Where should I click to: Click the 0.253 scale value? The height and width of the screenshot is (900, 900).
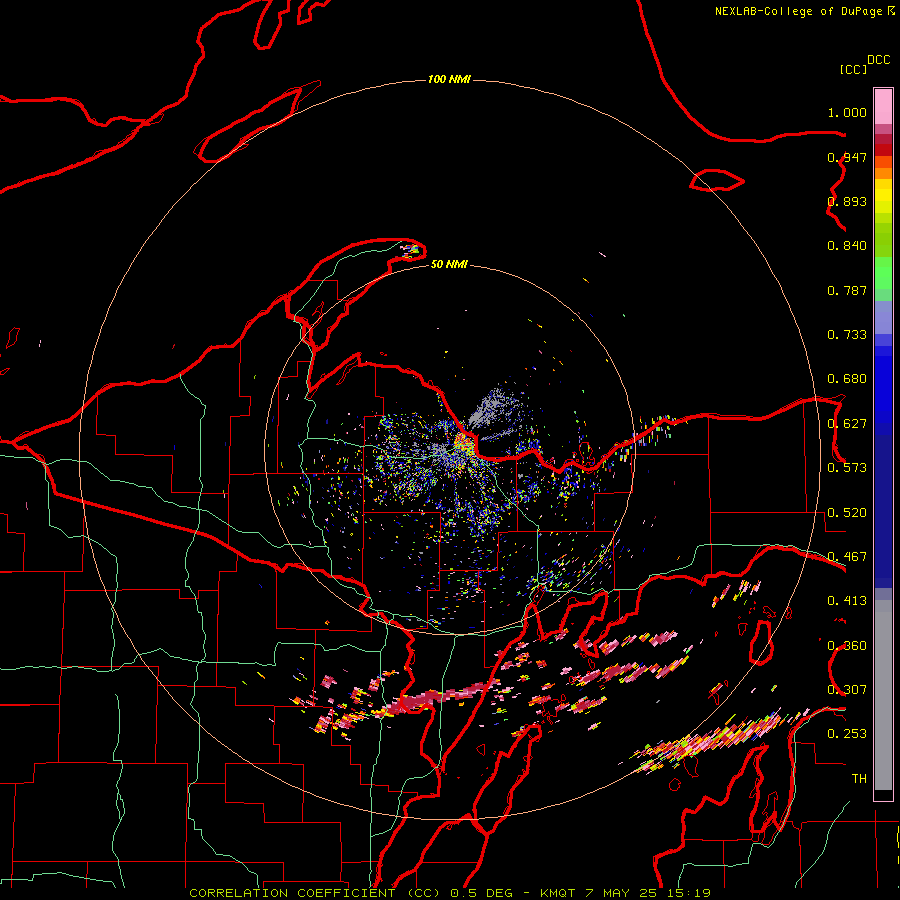point(847,734)
